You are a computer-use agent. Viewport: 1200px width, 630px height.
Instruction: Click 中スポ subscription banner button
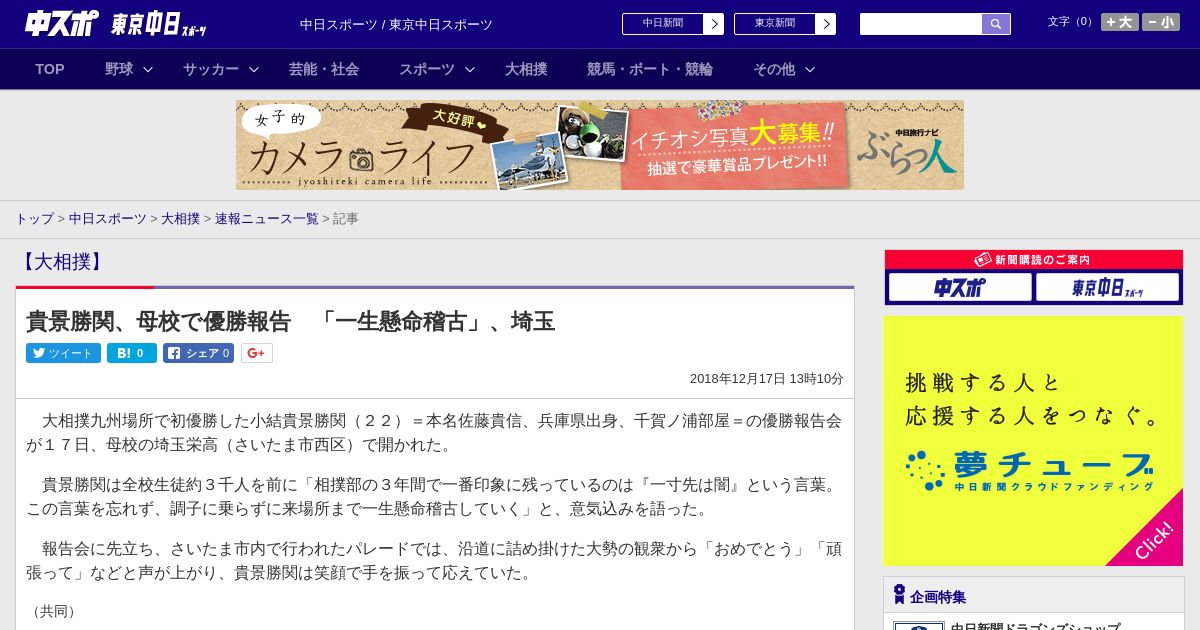pyautogui.click(x=960, y=288)
